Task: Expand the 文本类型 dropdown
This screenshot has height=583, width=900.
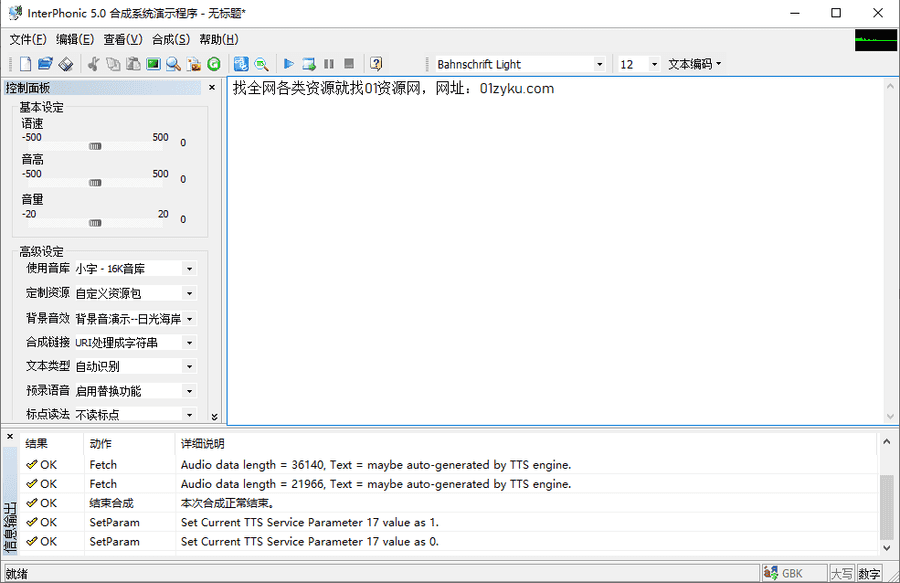Action: 189,366
